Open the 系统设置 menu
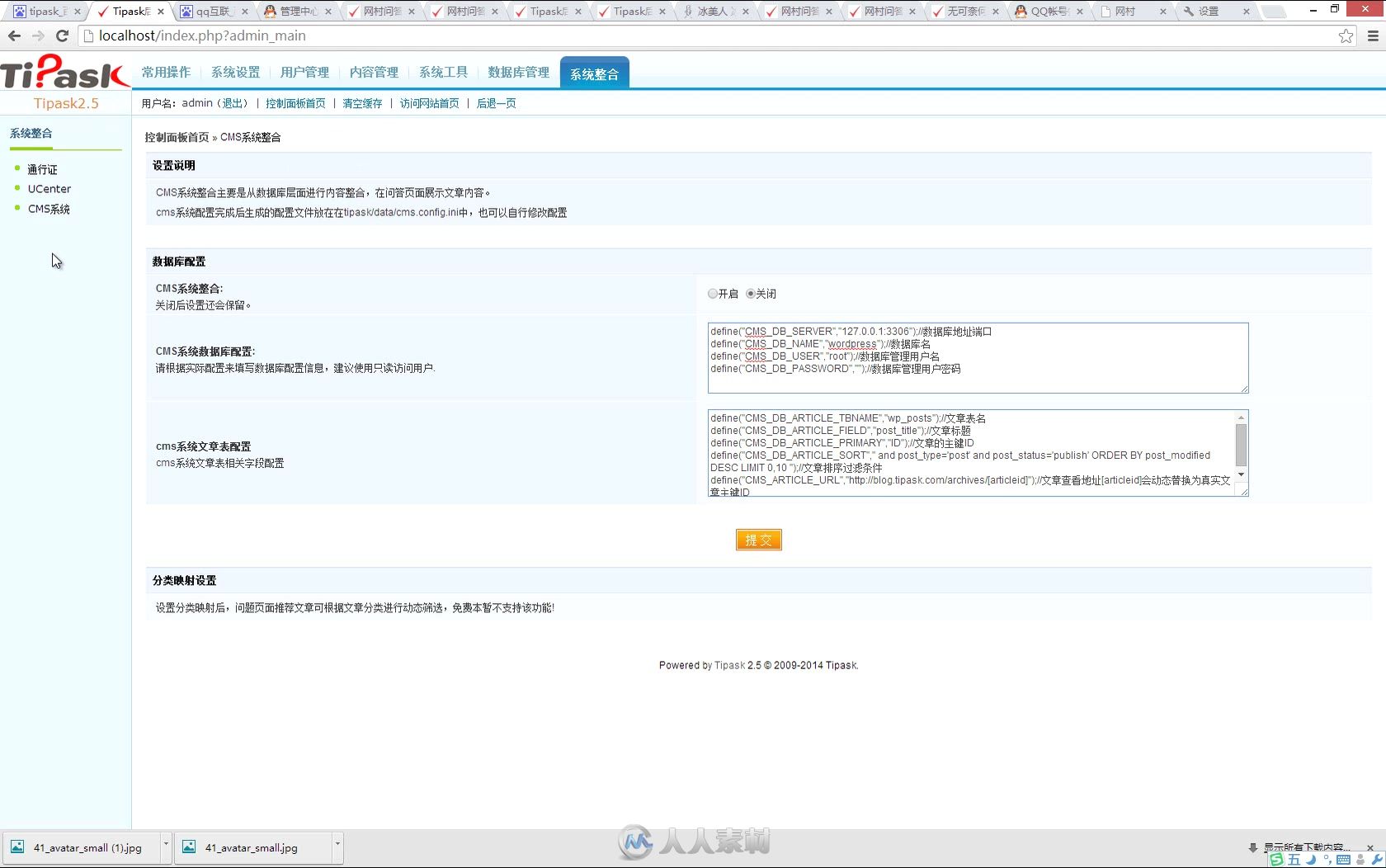The image size is (1386, 868). coord(235,73)
